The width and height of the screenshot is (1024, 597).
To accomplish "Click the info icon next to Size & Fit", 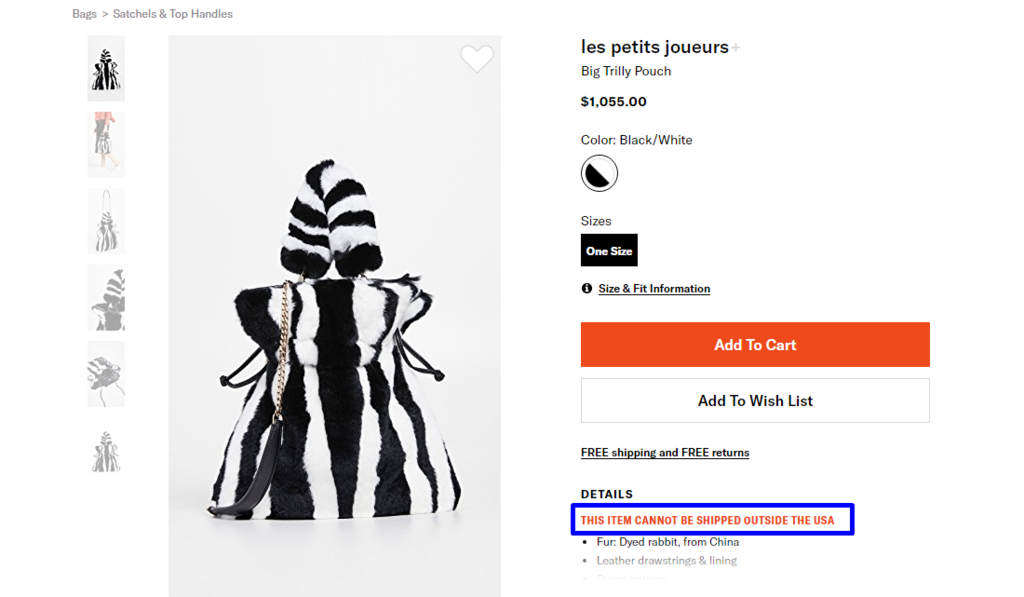I will (587, 289).
